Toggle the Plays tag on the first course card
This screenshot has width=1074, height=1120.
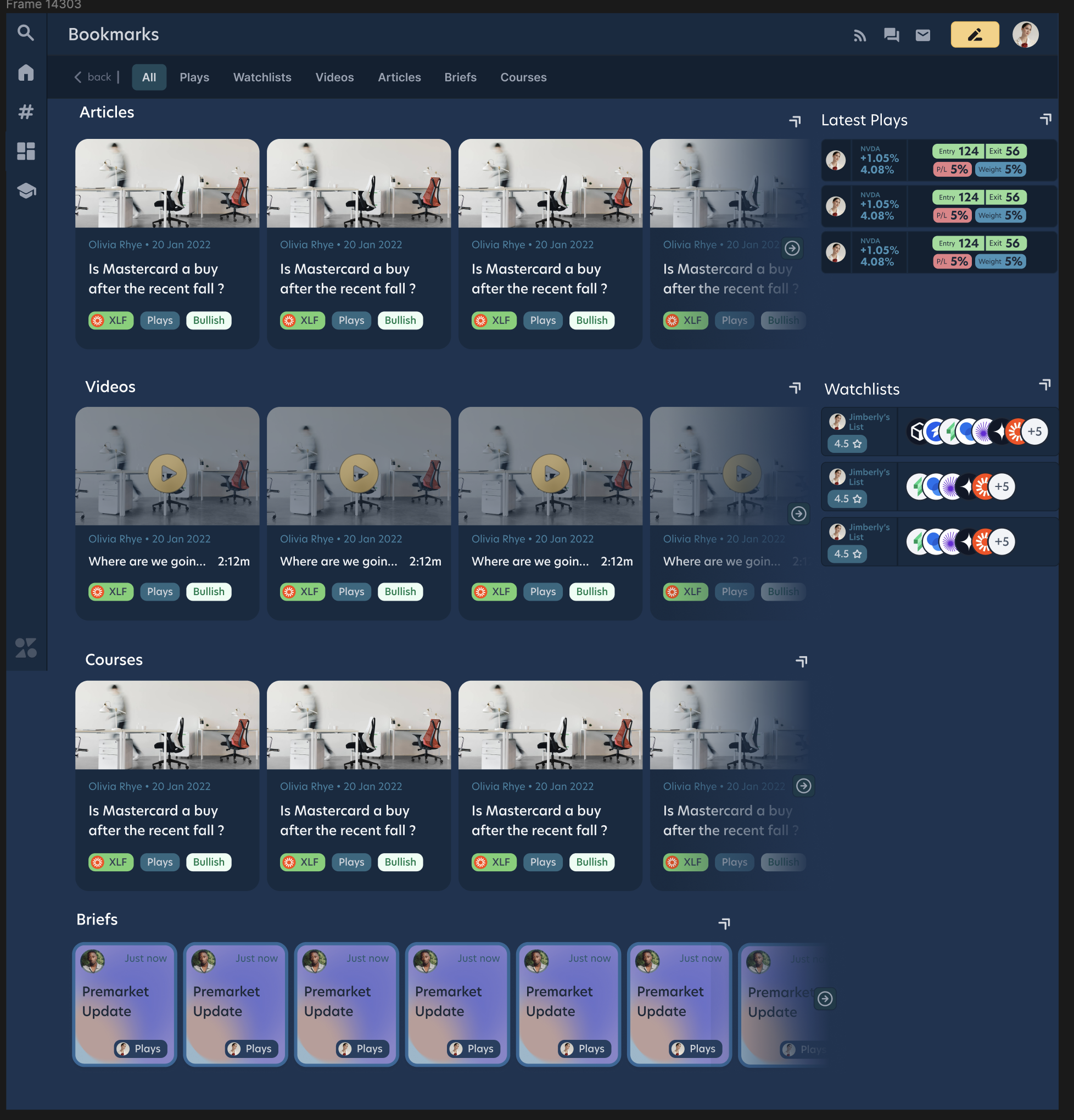pos(159,863)
